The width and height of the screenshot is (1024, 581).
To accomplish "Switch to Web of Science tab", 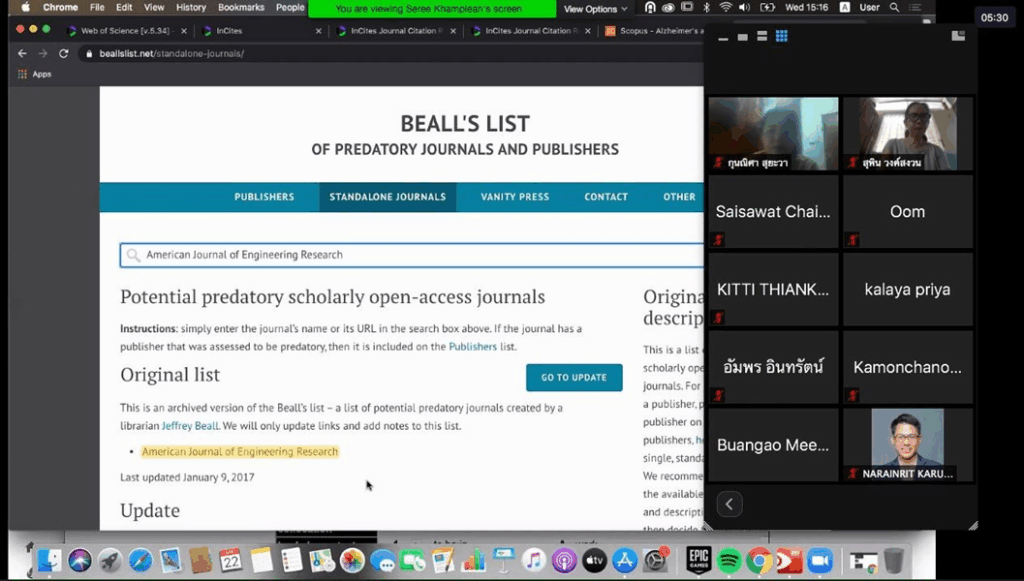I will click(x=124, y=31).
